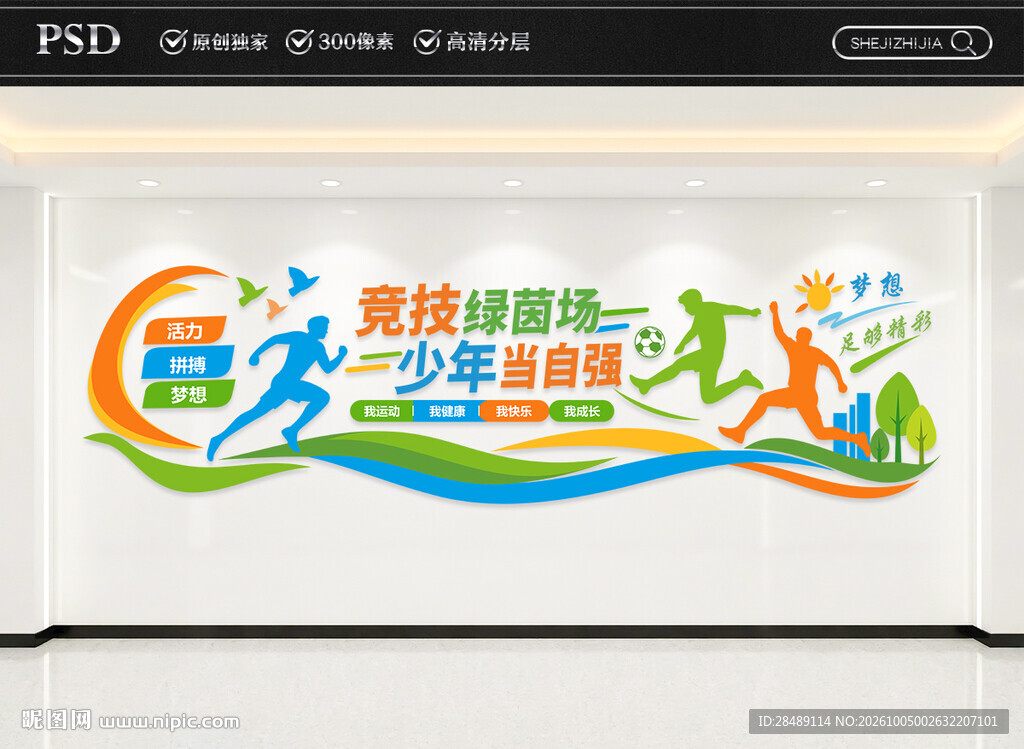This screenshot has width=1024, height=749.
Task: Click the orange jumping player silhouette
Action: (793, 379)
